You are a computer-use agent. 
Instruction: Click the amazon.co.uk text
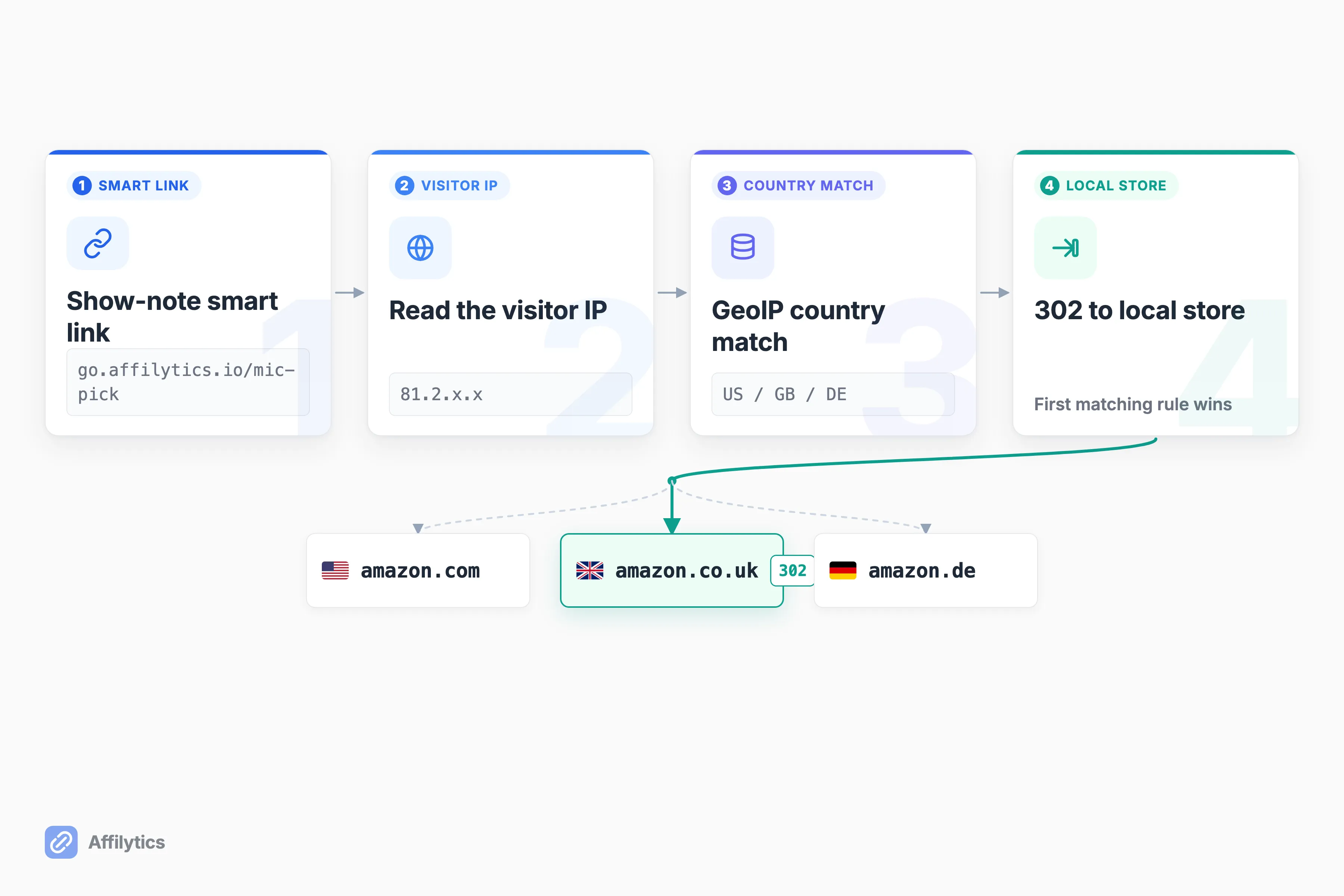click(686, 570)
